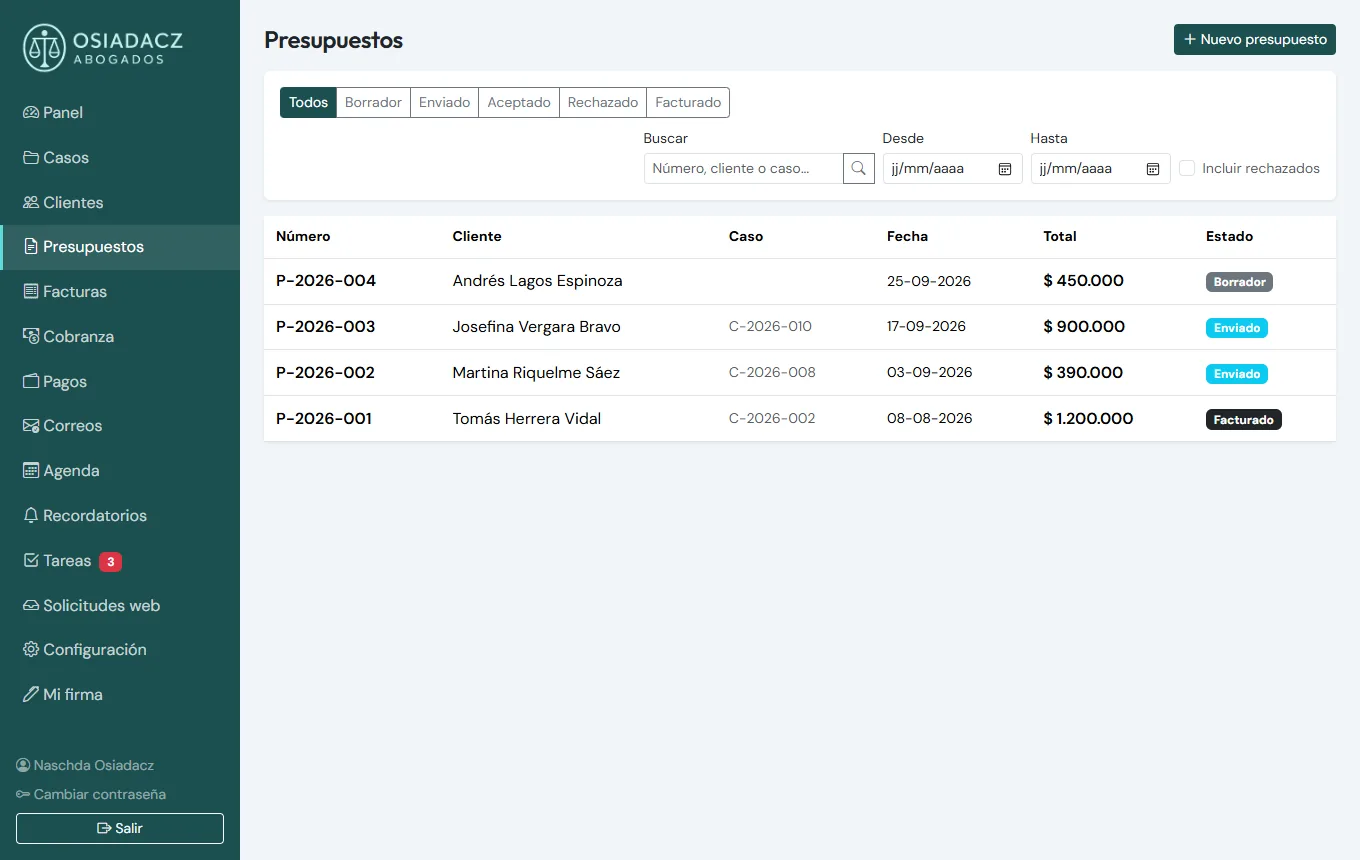1360x860 pixels.
Task: Switch to the Enviado filter tab
Action: point(444,103)
